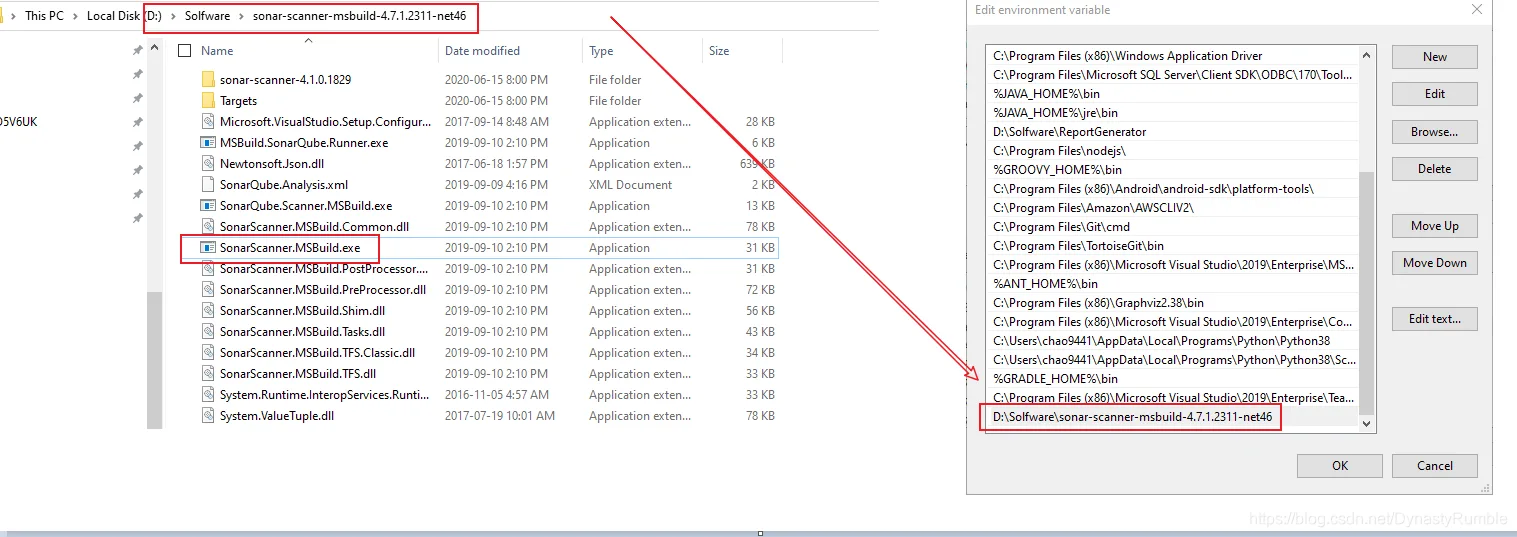Click Microsoft.VisualStudio.Setup.Configur... dll file icon

click(x=208, y=121)
